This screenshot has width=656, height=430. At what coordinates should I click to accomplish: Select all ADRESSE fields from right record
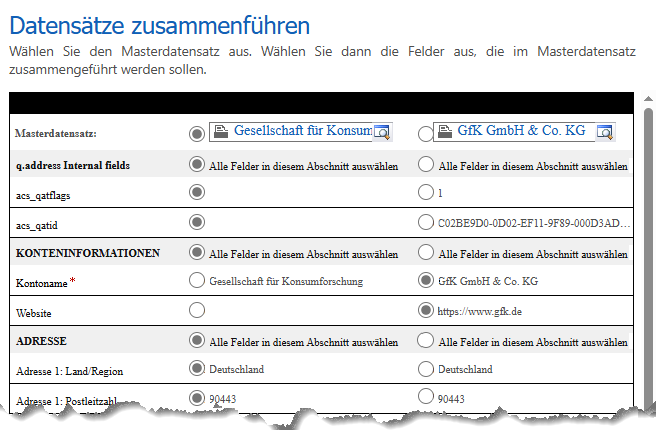click(x=425, y=340)
